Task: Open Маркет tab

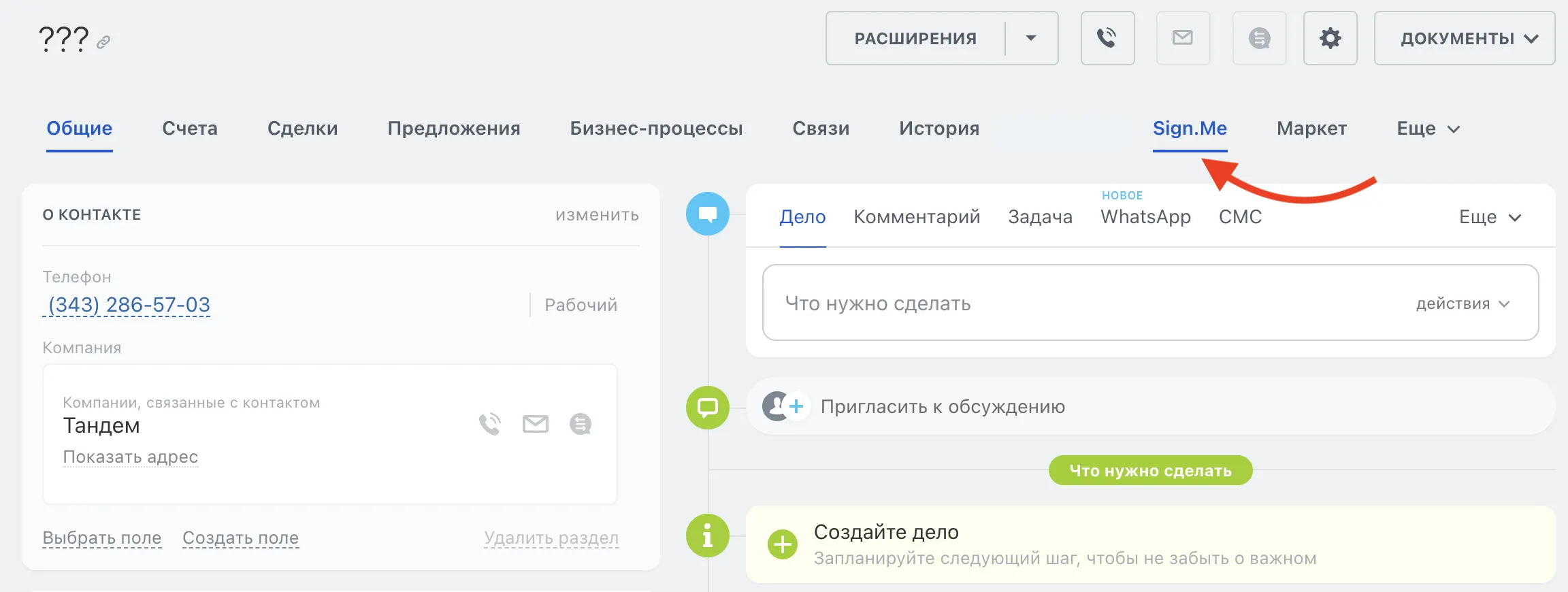Action: (x=1312, y=129)
